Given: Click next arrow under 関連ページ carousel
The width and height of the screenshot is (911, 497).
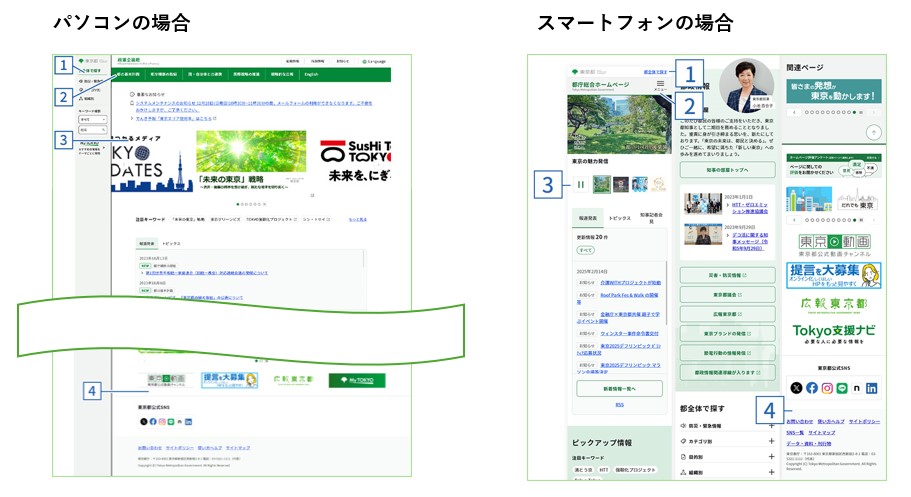Looking at the screenshot, I should coord(873,112).
